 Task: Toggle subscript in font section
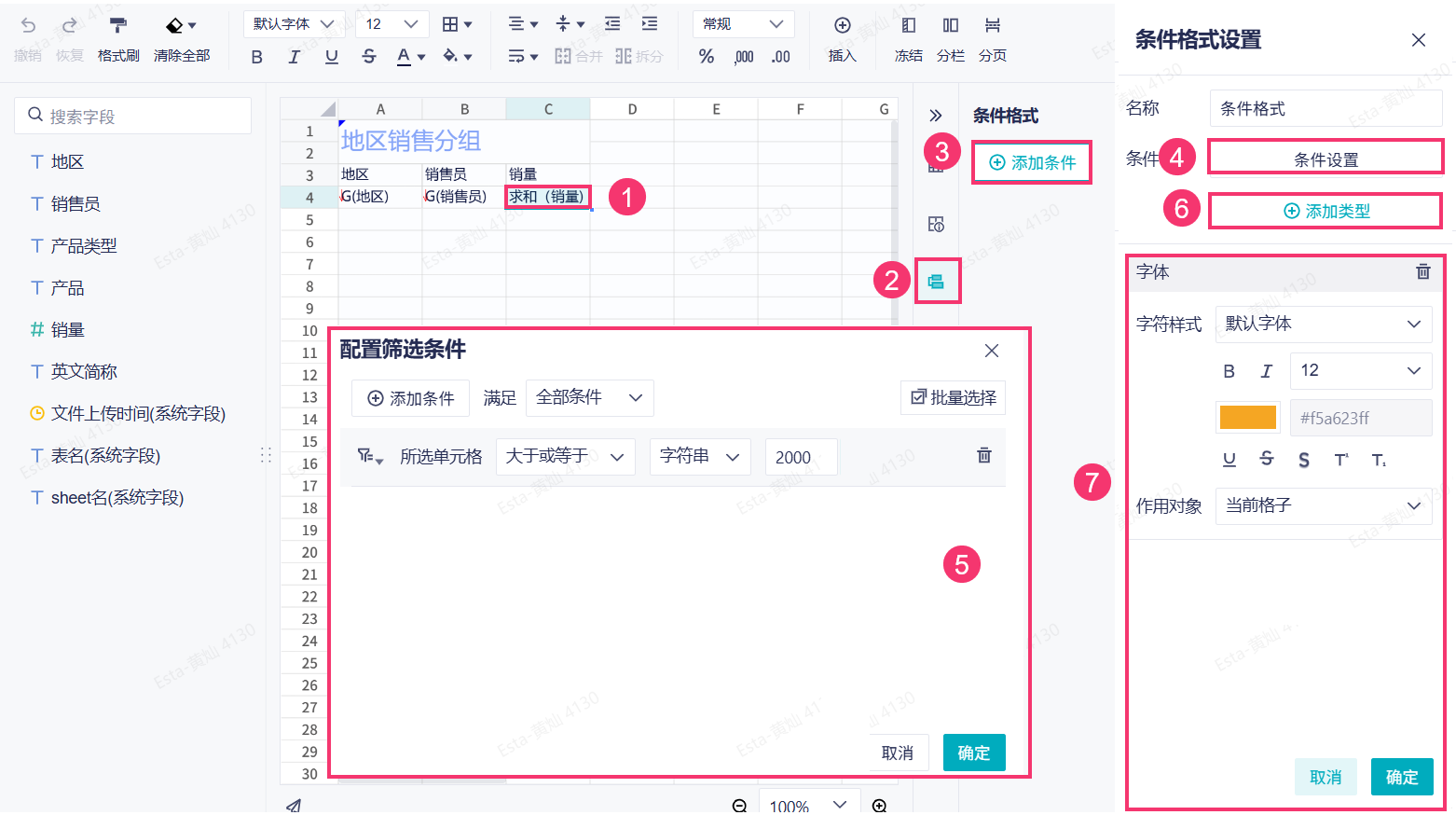coord(1379,459)
